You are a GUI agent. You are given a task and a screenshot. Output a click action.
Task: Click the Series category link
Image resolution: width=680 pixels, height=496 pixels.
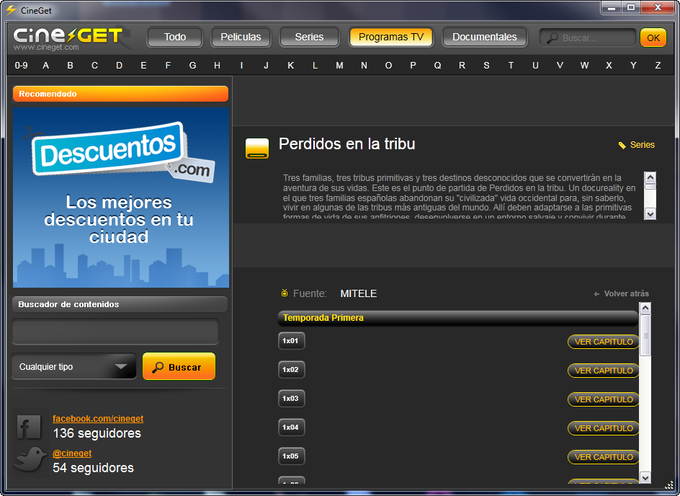(x=642, y=145)
